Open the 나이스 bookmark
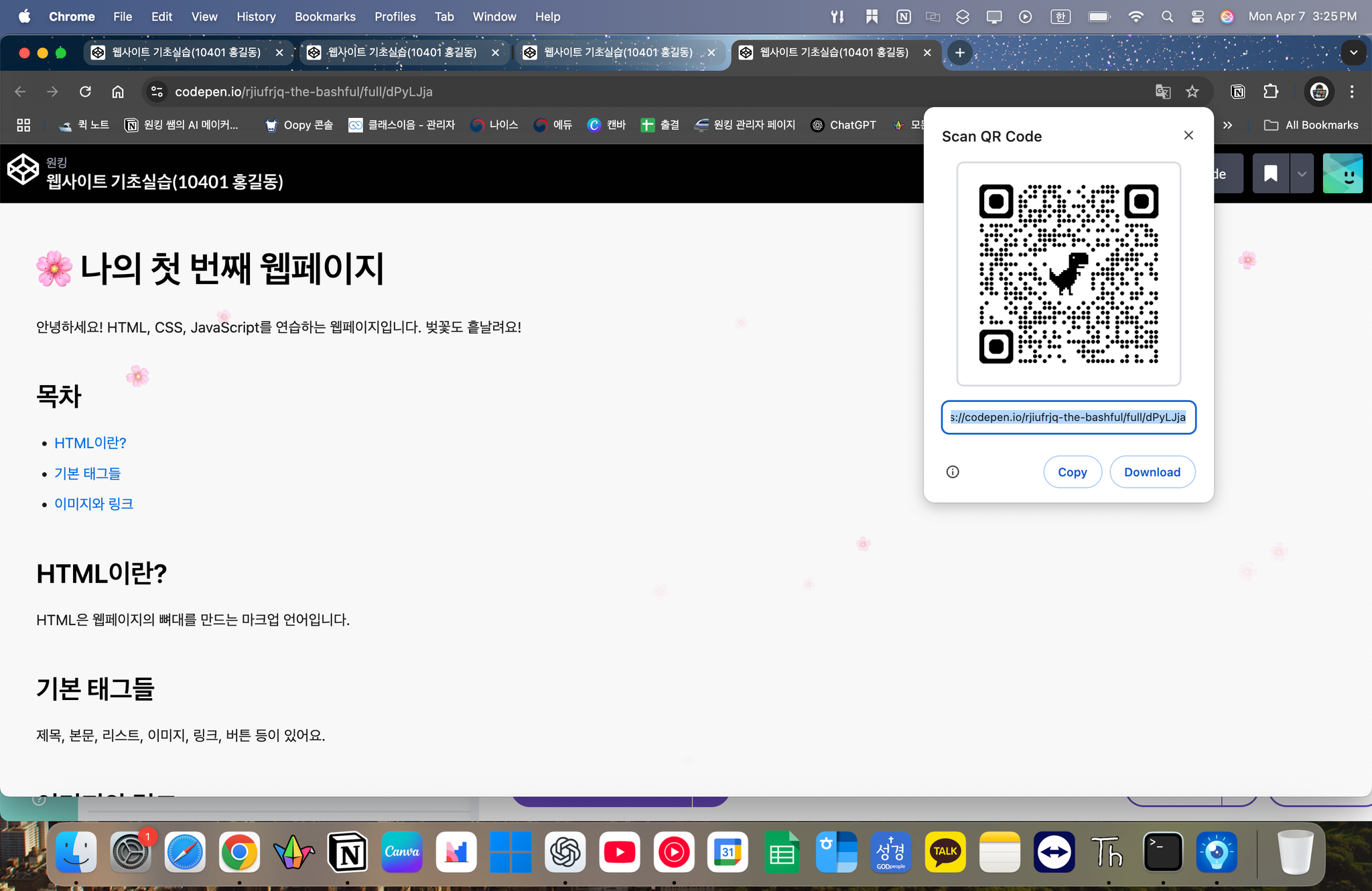Image resolution: width=1372 pixels, height=891 pixels. [x=494, y=125]
